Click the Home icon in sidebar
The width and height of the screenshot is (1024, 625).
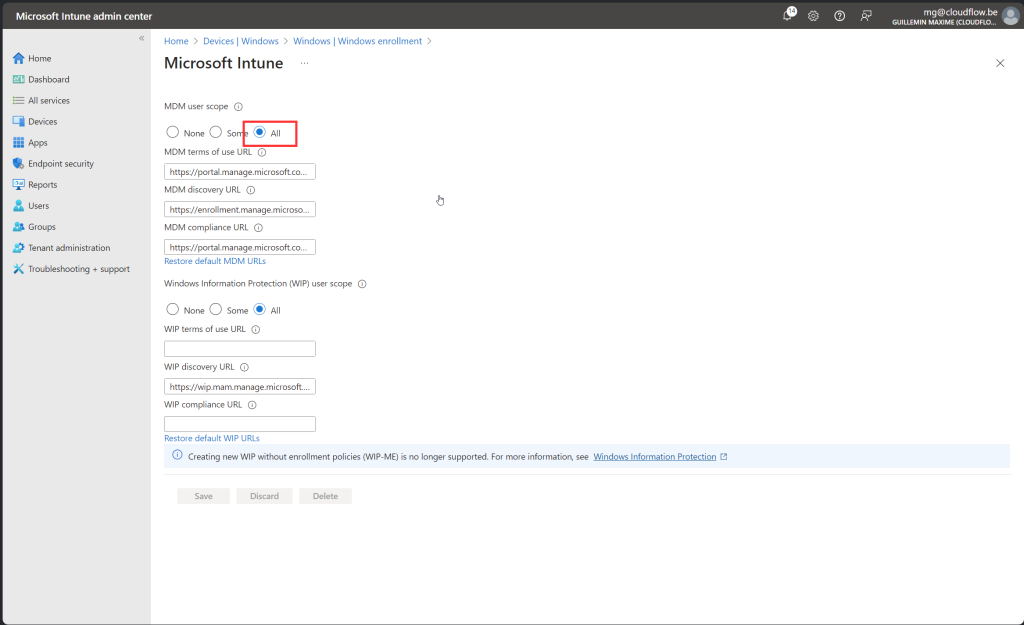coord(18,58)
